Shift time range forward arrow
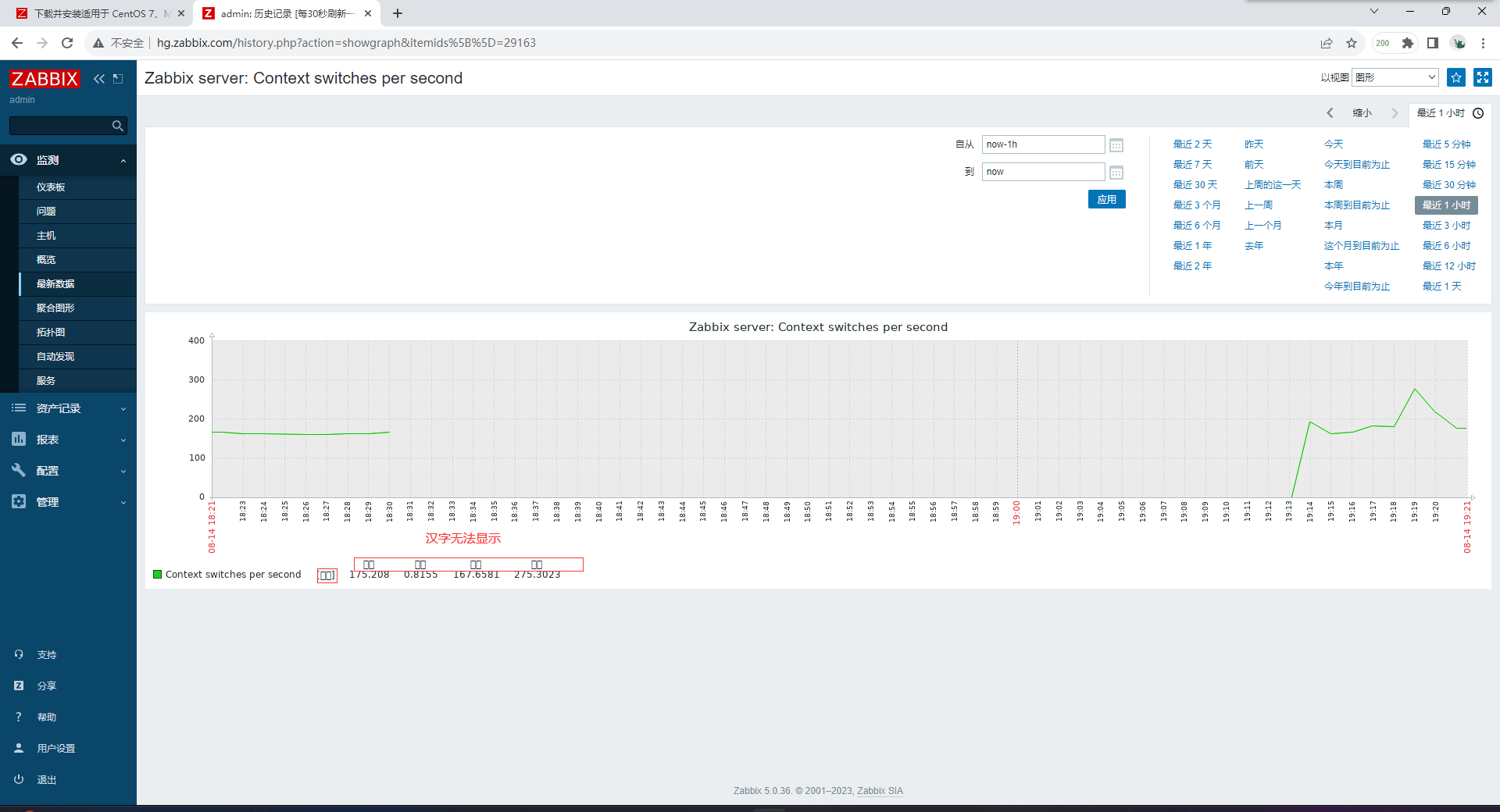Image resolution: width=1500 pixels, height=812 pixels. (1395, 113)
